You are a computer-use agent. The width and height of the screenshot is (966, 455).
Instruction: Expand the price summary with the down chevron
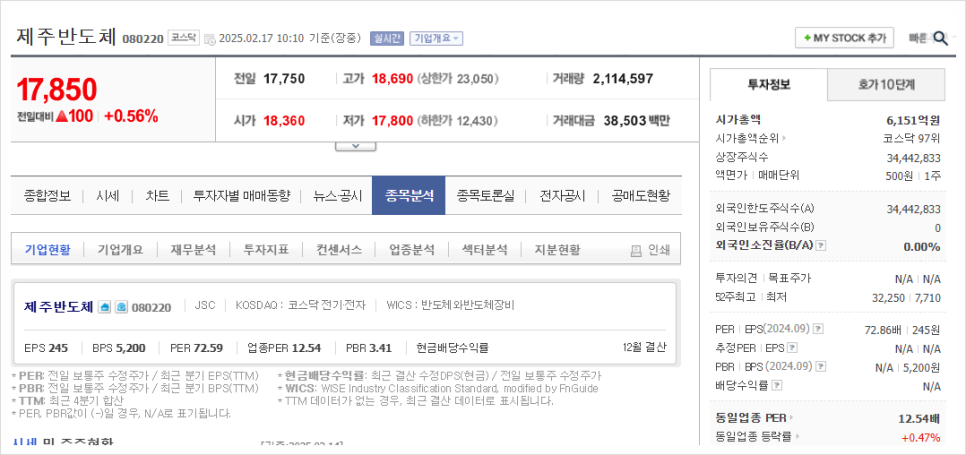355,146
